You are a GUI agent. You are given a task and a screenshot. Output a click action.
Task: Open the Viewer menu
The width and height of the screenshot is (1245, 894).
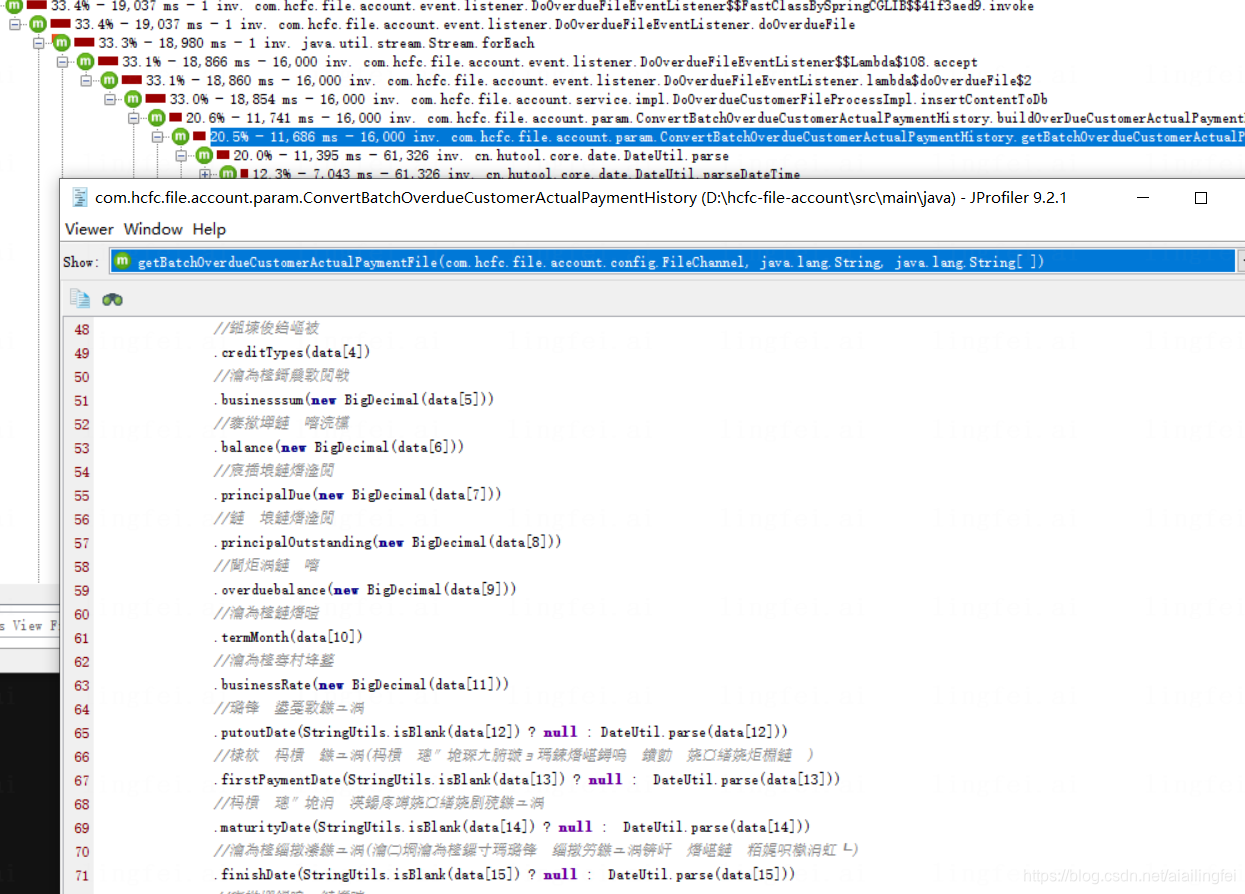88,229
